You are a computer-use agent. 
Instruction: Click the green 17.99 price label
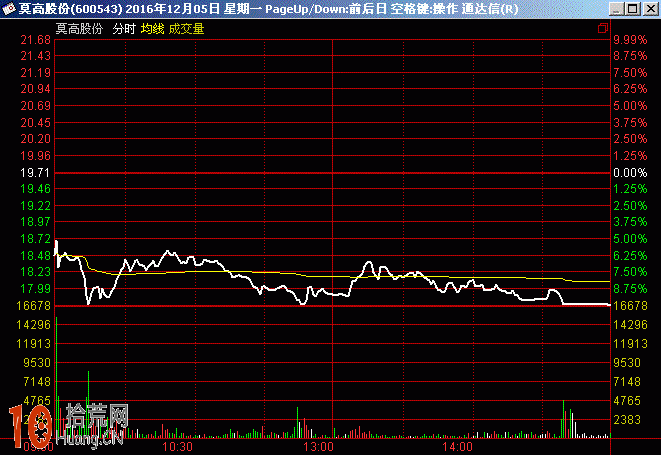coord(35,288)
